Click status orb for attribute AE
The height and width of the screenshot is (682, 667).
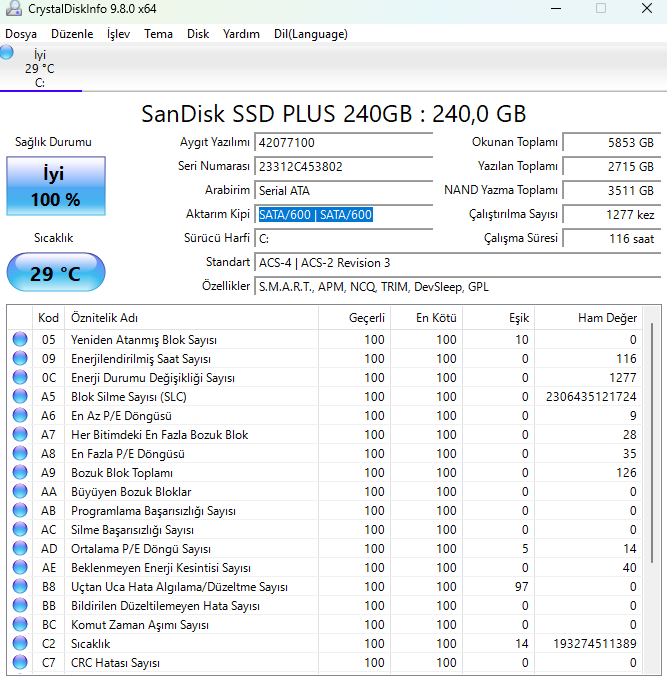[x=20, y=567]
